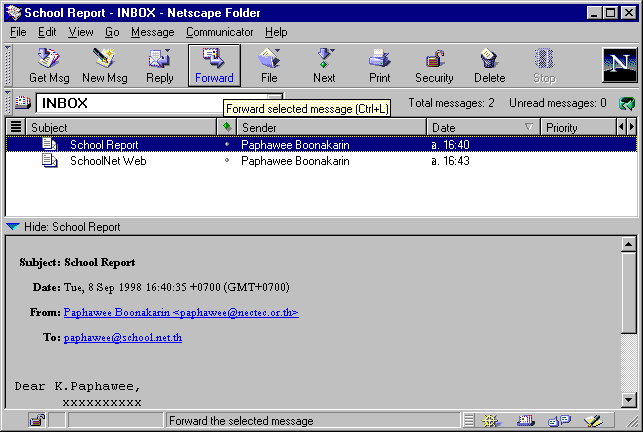Sort by Sender column header
The width and height of the screenshot is (643, 432).
pyautogui.click(x=331, y=127)
